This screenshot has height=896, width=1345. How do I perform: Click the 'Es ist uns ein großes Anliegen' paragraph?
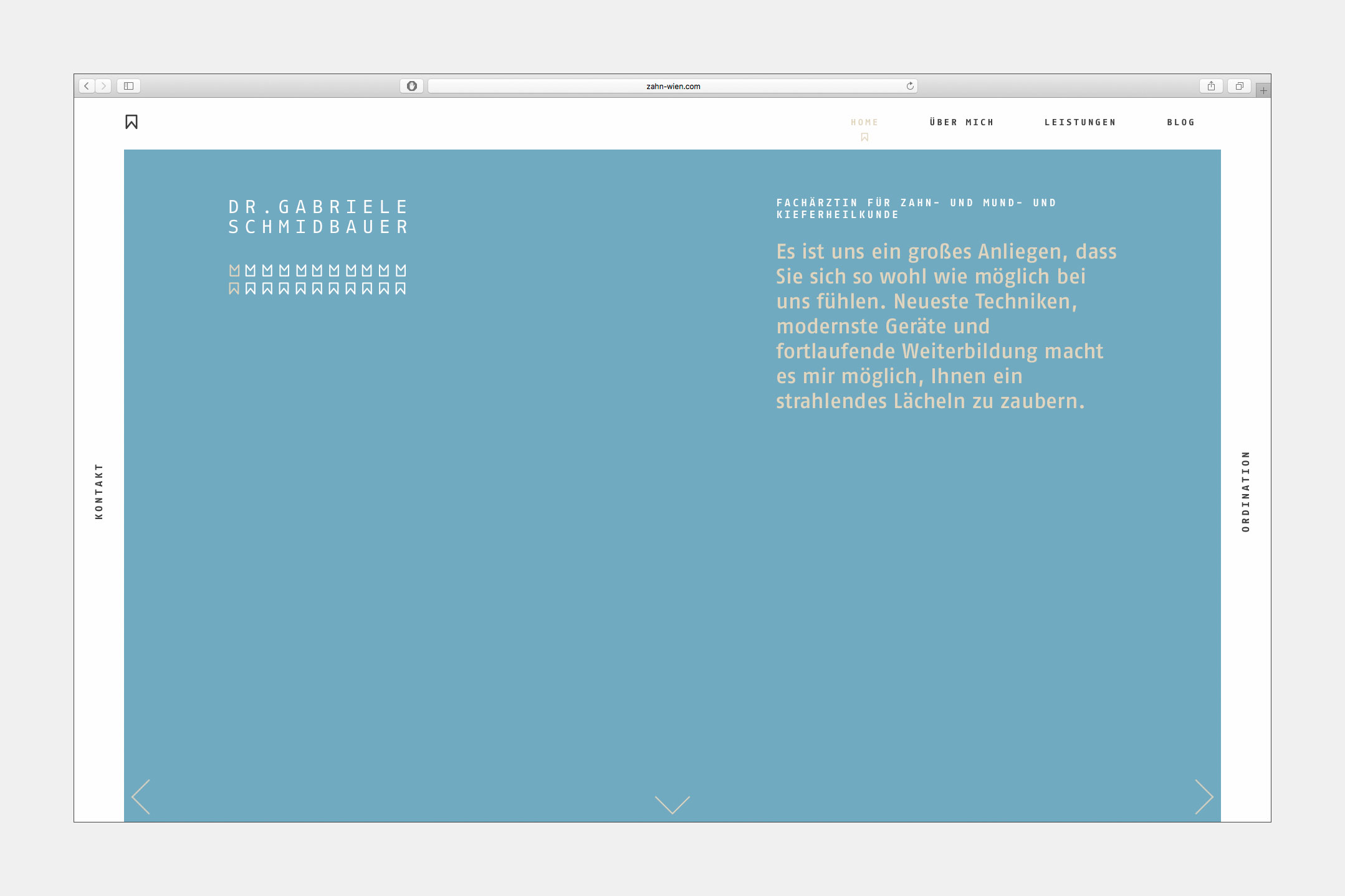tap(946, 326)
